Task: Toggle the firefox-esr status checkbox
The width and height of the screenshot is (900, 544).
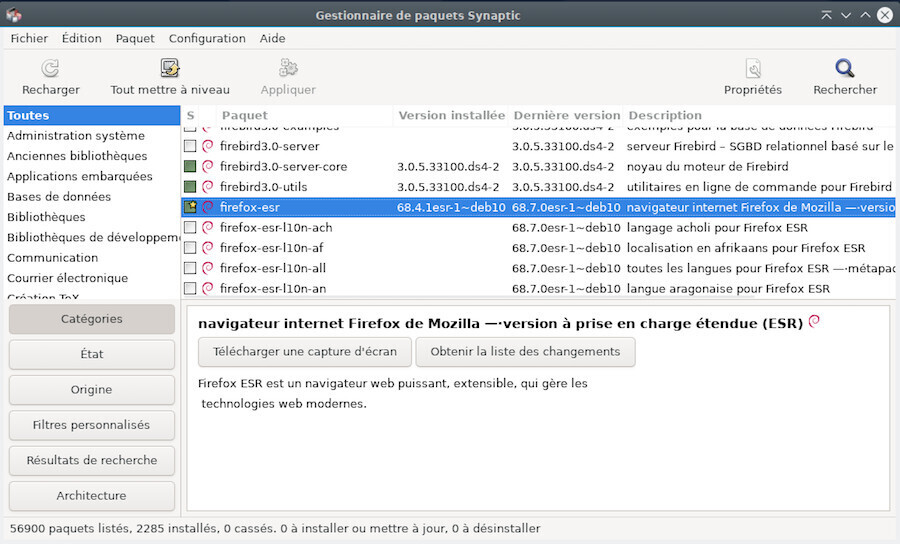Action: point(190,207)
